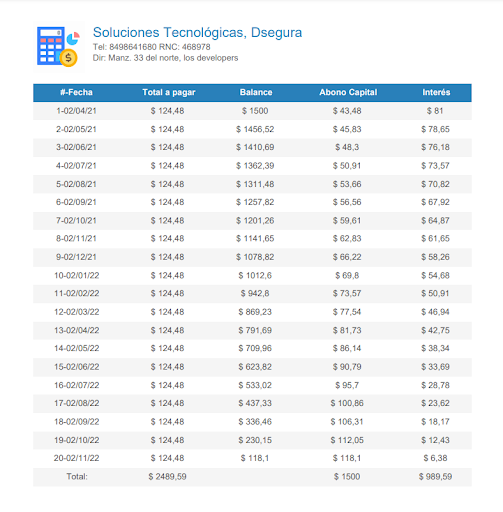The image size is (503, 512).
Task: Select the date cell '5-02/08/21'
Action: click(76, 184)
